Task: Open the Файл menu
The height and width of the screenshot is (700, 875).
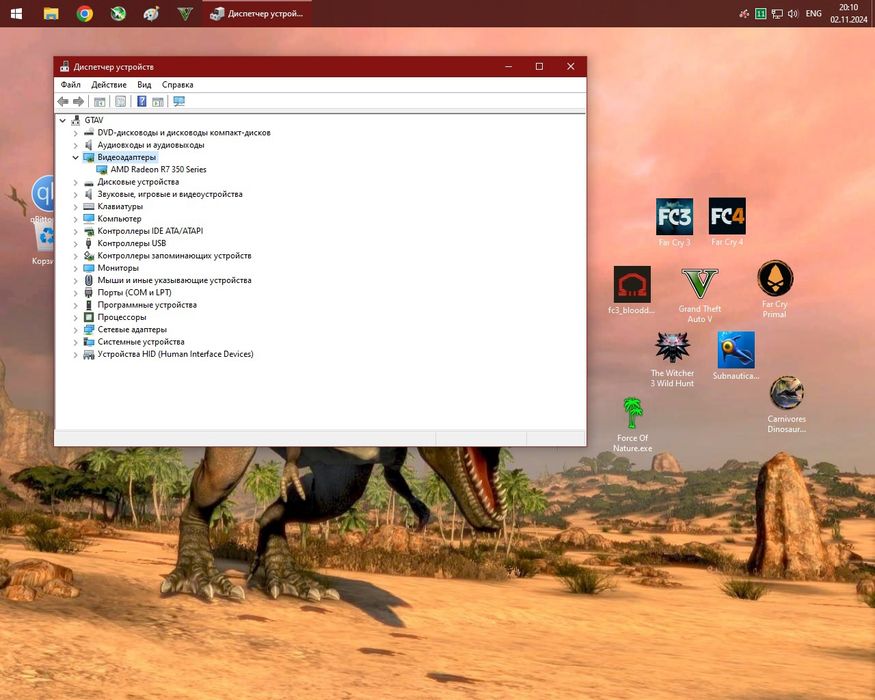Action: [x=70, y=85]
